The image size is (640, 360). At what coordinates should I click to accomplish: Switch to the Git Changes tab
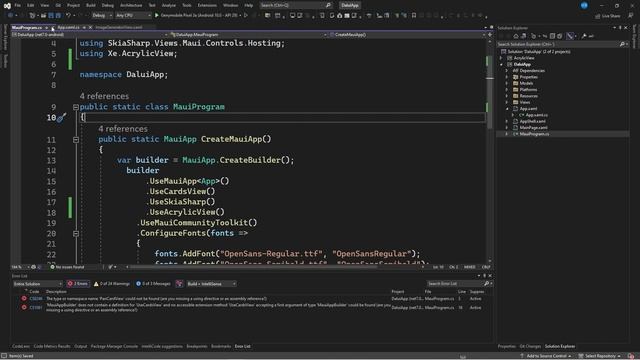(530, 347)
